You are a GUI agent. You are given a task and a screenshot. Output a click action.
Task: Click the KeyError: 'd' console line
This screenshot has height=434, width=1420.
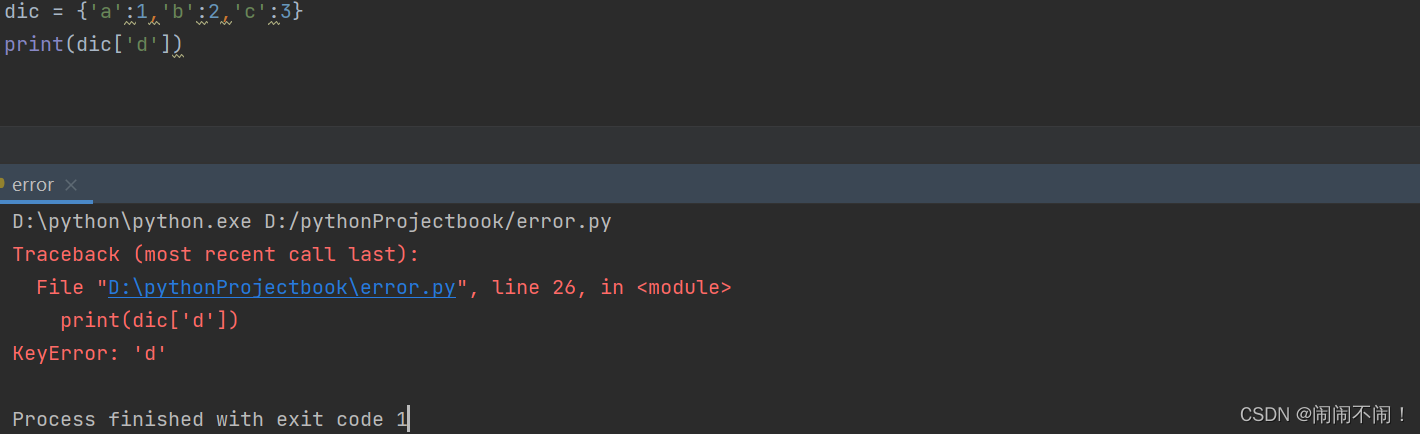click(90, 353)
